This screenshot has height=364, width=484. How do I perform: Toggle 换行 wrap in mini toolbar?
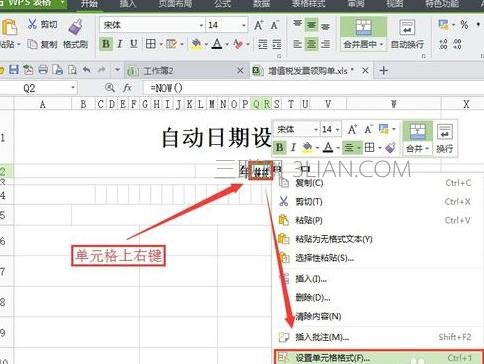coord(445,139)
